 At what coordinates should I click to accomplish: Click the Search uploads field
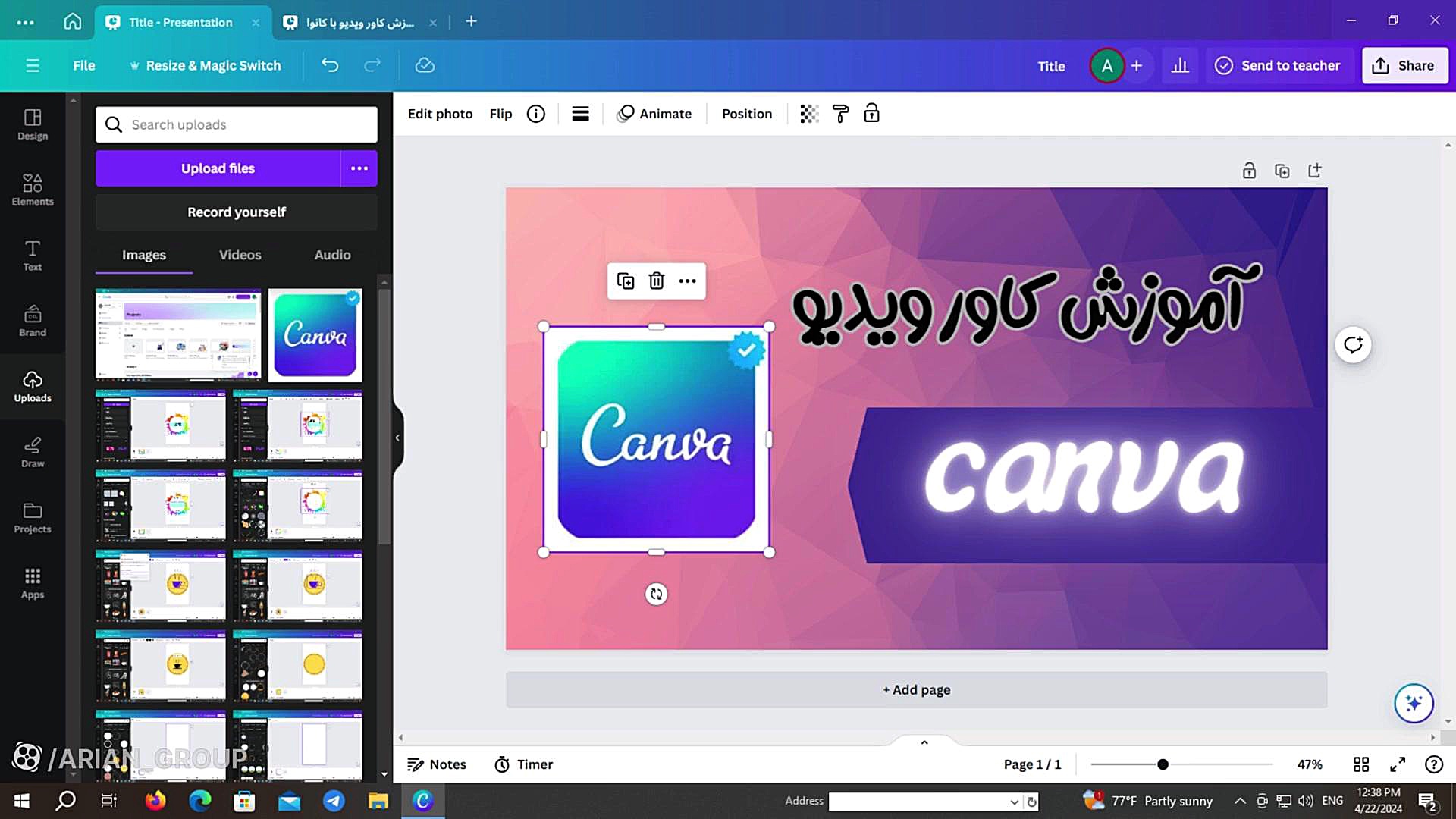[237, 124]
